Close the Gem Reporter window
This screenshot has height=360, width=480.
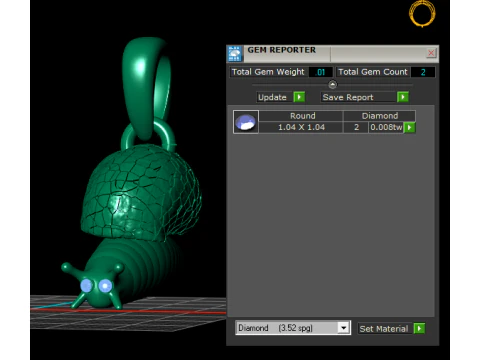coord(431,53)
